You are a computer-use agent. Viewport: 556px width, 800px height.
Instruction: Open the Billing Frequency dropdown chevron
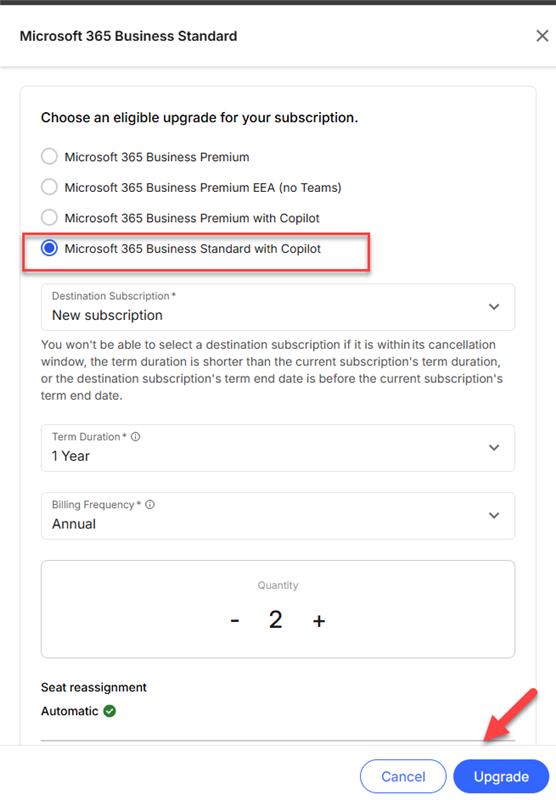point(494,515)
